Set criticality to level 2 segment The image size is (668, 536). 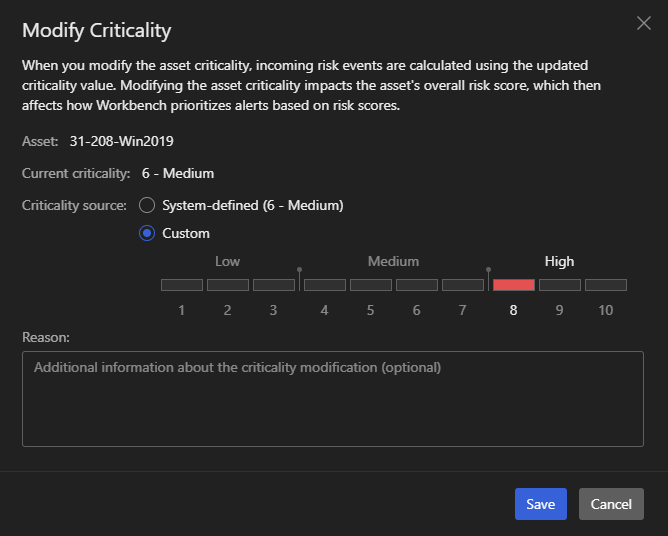tap(228, 285)
